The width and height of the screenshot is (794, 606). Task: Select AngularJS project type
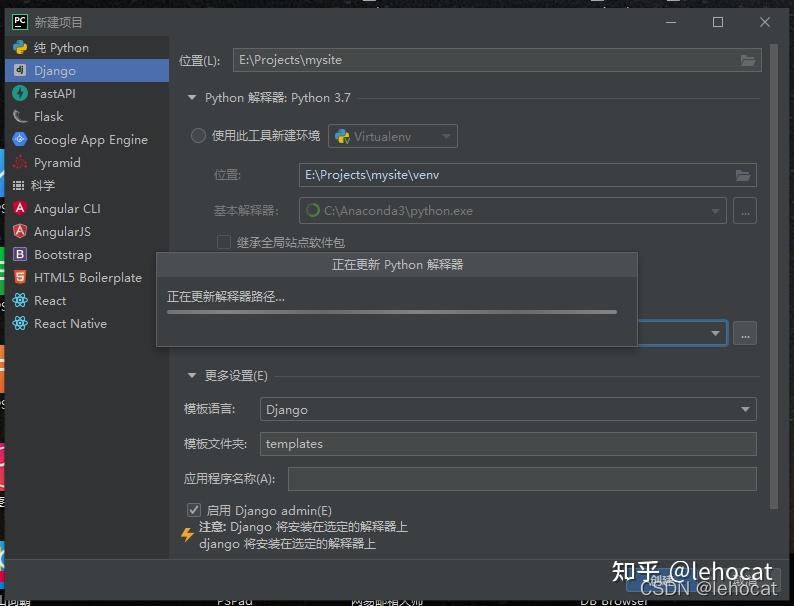pyautogui.click(x=87, y=231)
